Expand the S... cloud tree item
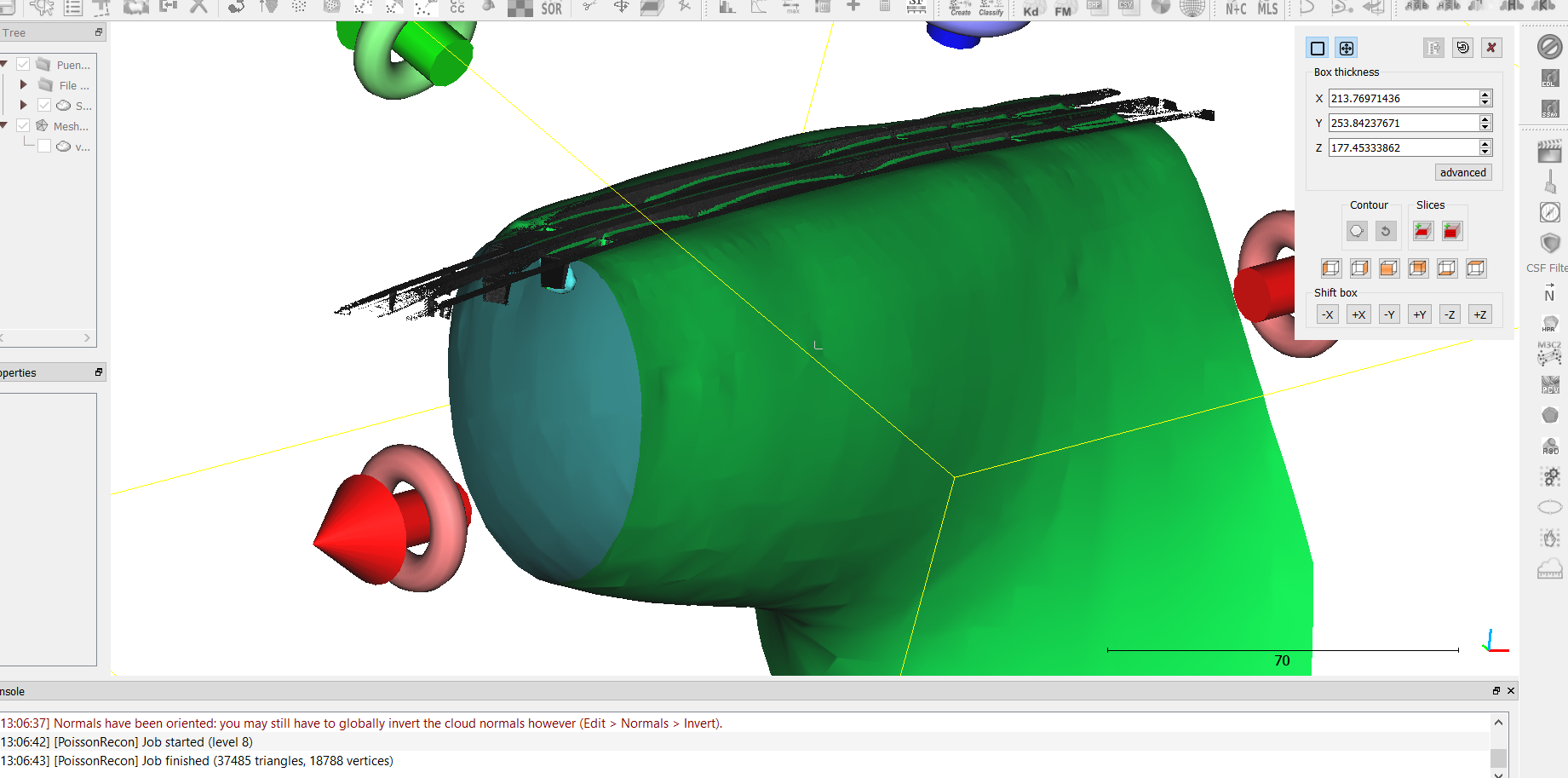This screenshot has height=778, width=1568. (23, 106)
